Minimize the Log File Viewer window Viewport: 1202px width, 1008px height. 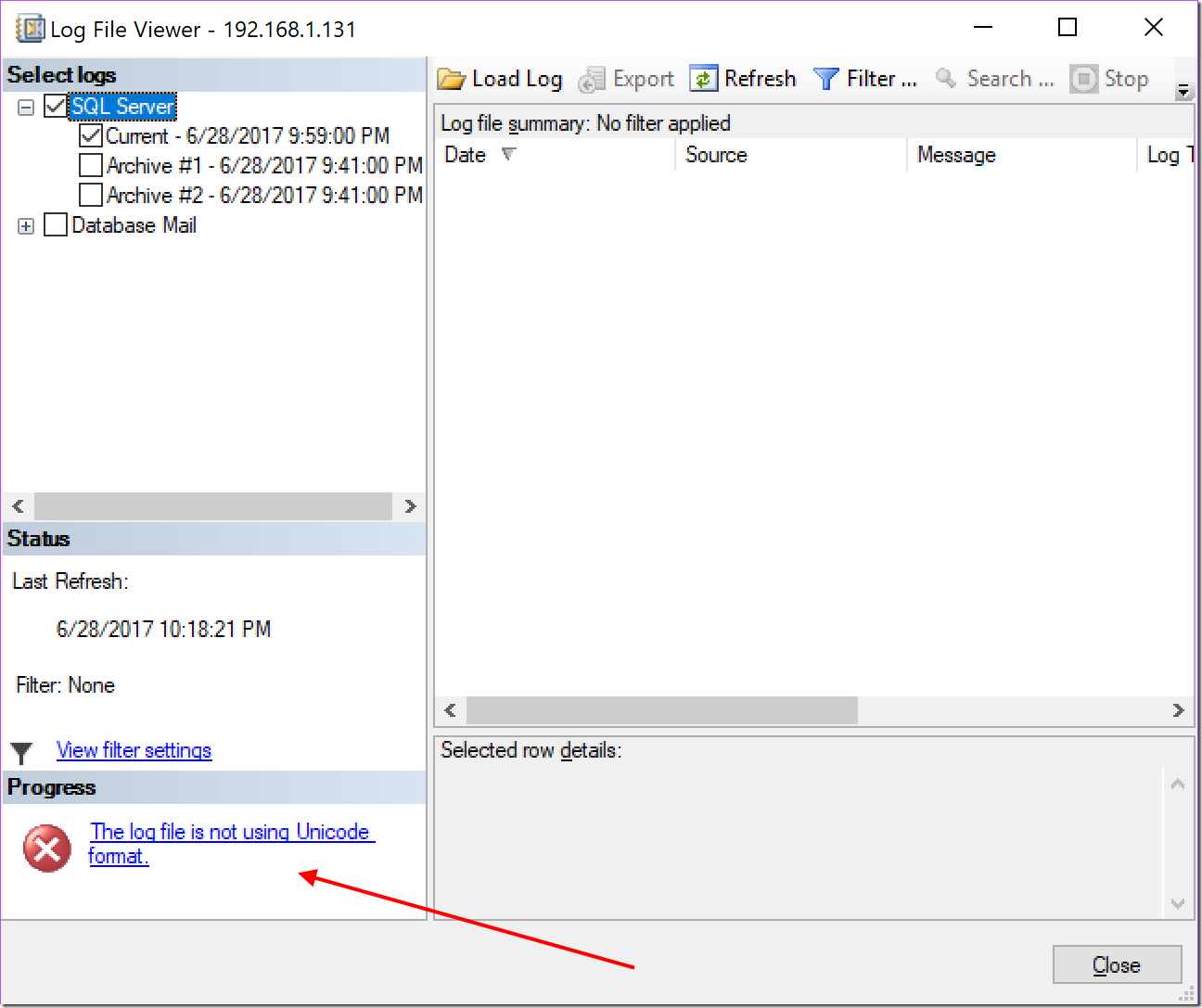[x=983, y=28]
